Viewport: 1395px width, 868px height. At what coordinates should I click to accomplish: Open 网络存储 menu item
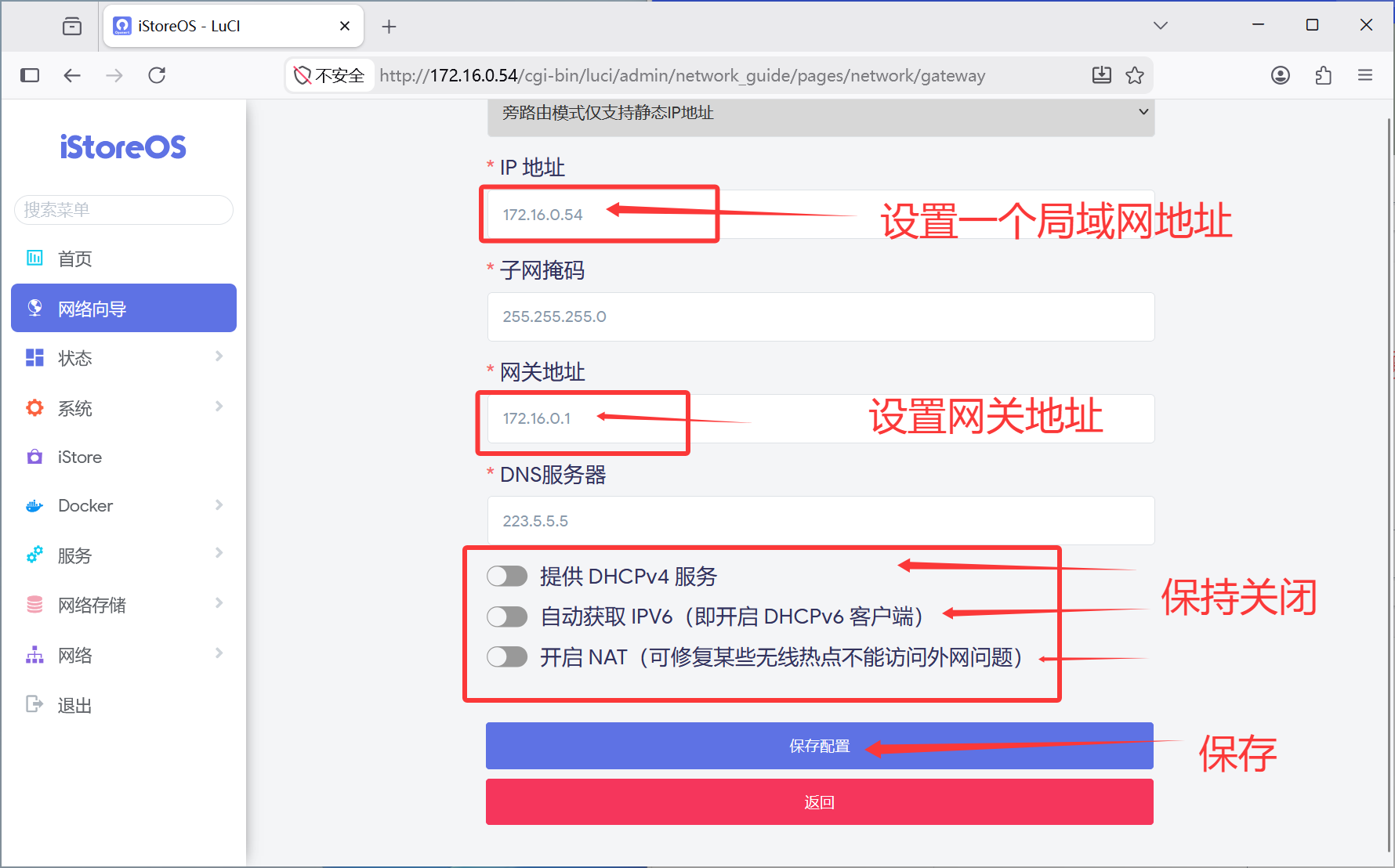click(x=124, y=605)
